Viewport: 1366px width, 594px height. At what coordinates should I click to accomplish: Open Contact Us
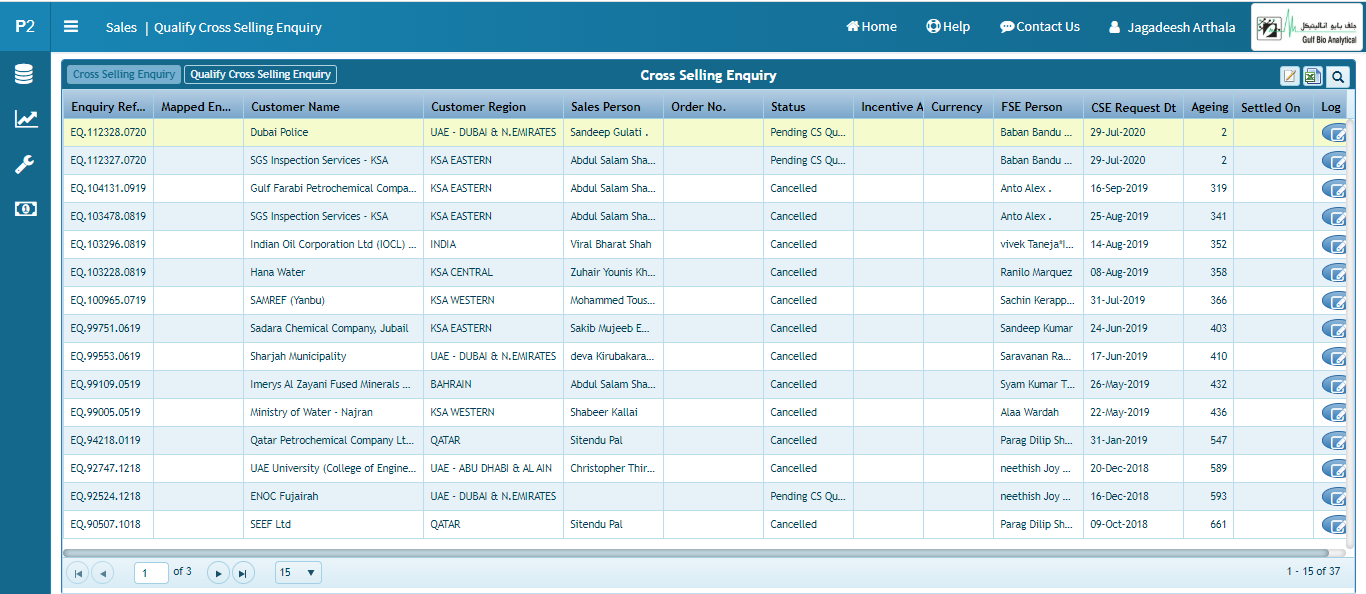pyautogui.click(x=1040, y=27)
